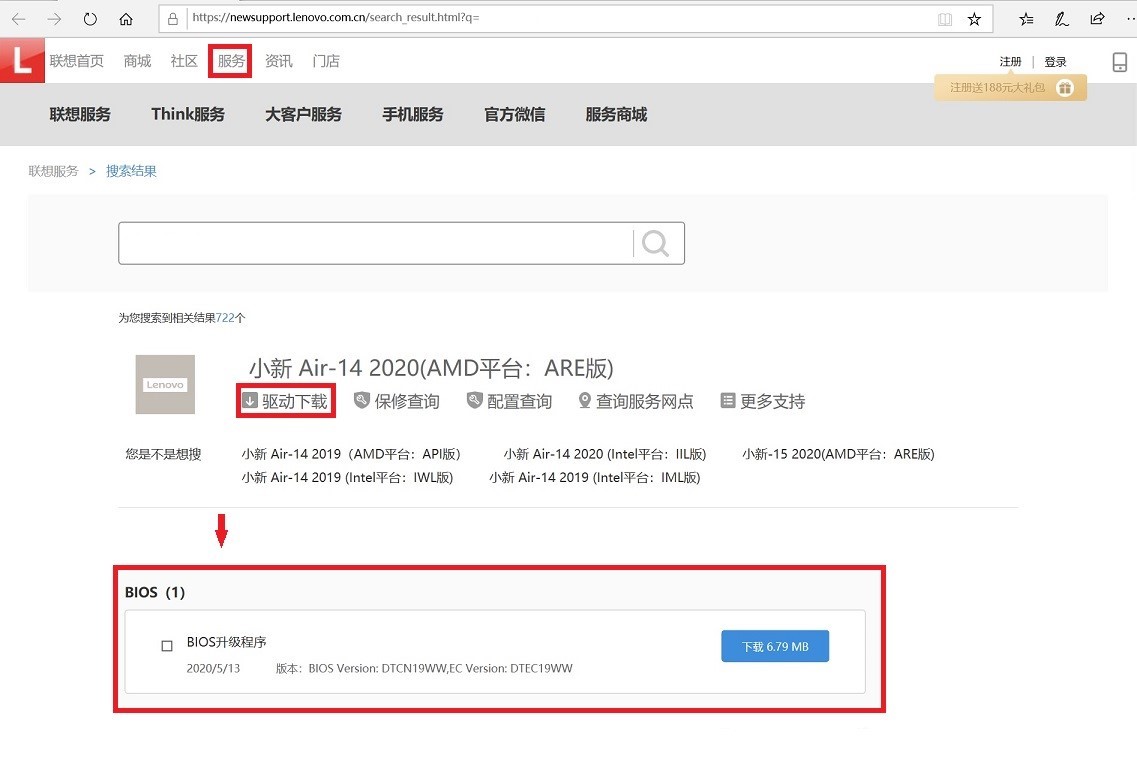The height and width of the screenshot is (757, 1137).
Task: Open 联想首页 in top navigation
Action: pyautogui.click(x=76, y=61)
